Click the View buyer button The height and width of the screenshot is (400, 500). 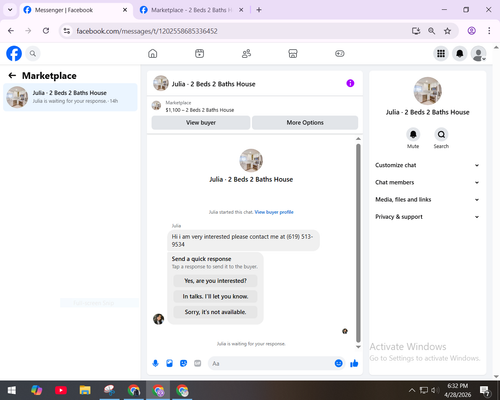(x=201, y=123)
